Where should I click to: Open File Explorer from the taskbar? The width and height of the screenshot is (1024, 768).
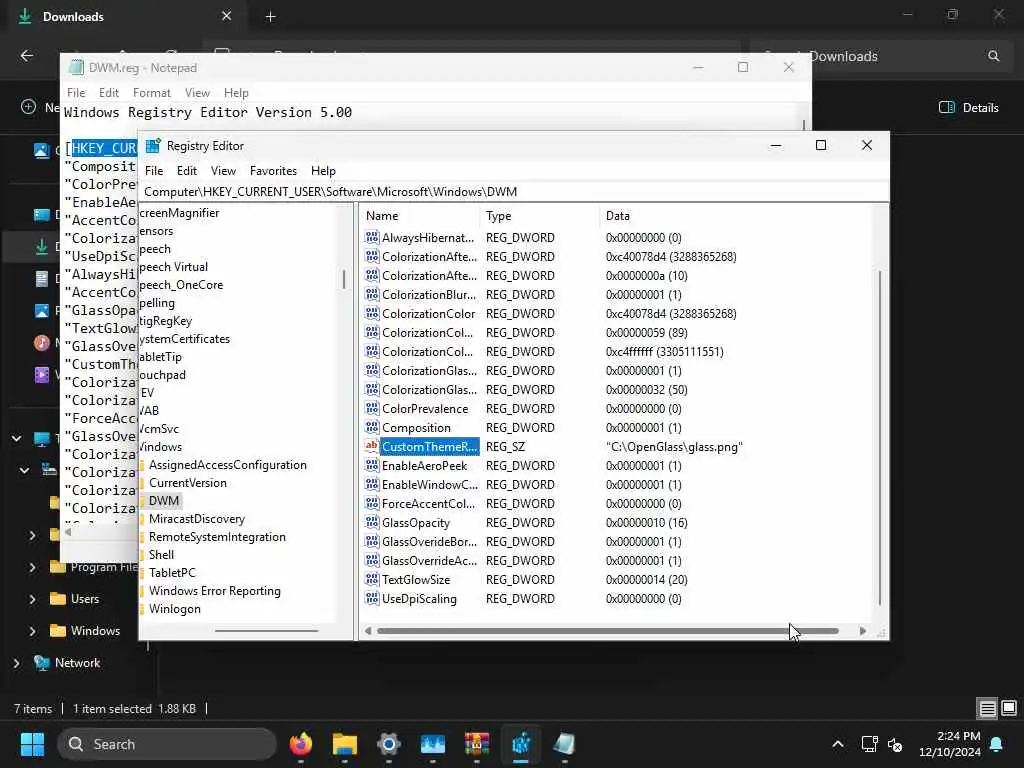click(x=345, y=744)
